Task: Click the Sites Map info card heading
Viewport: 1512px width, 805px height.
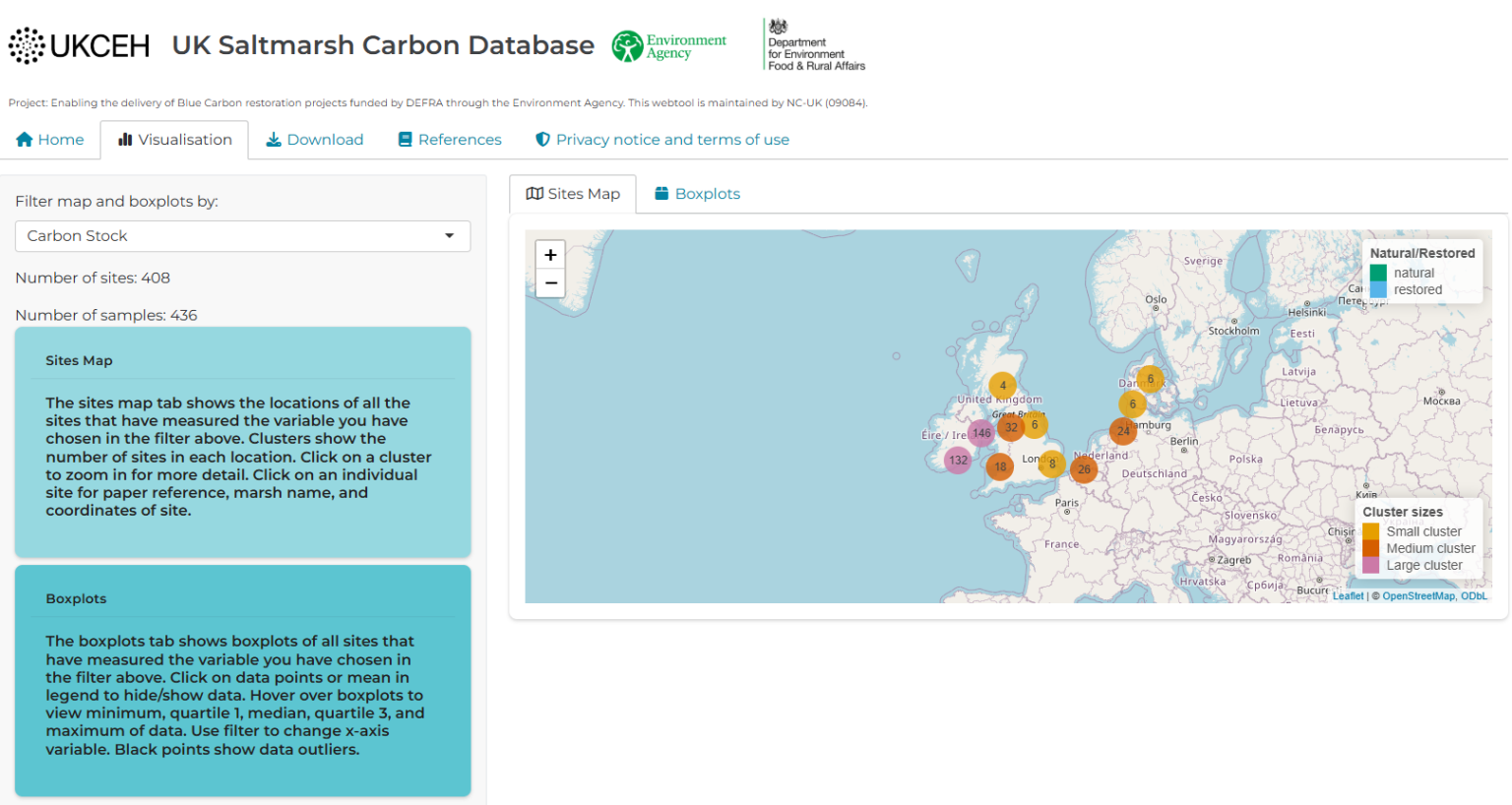Action: 79,361
